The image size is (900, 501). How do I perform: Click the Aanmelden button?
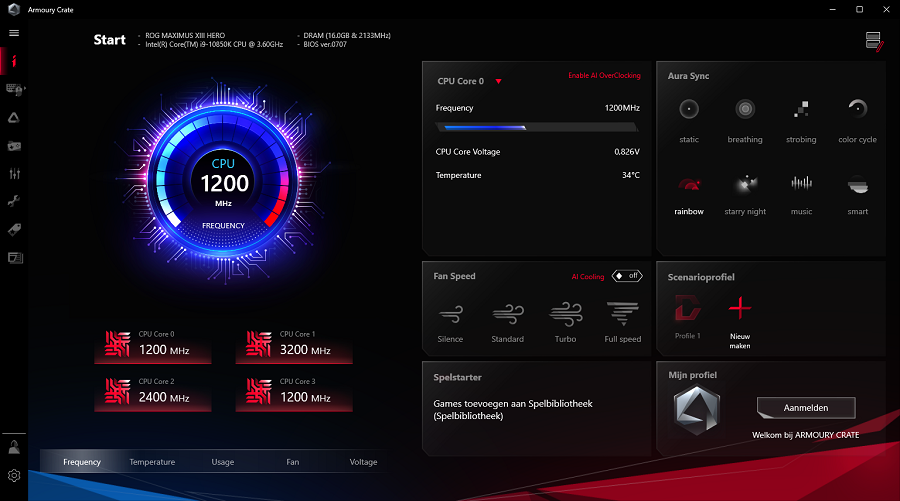pyautogui.click(x=806, y=408)
